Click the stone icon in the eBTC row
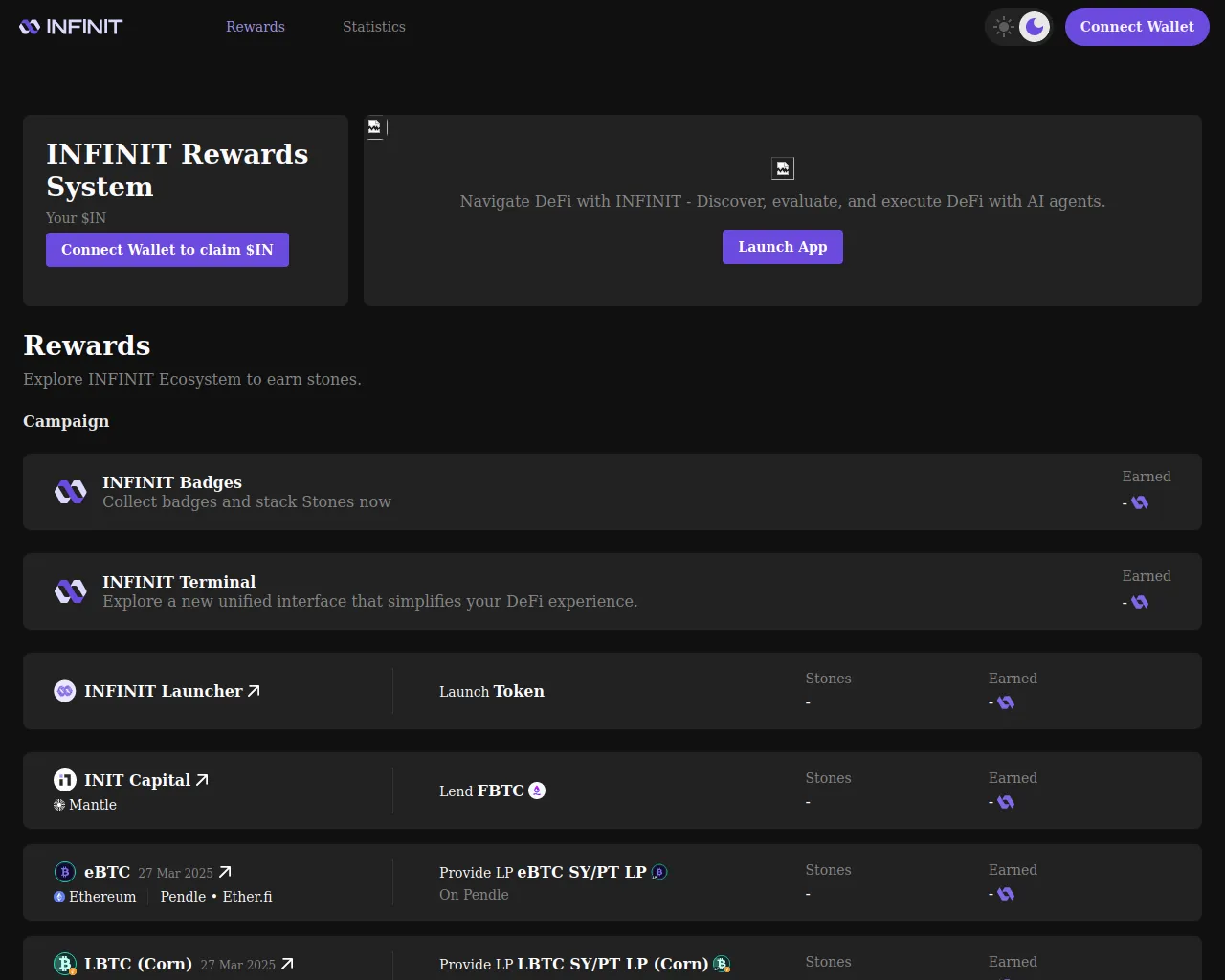The height and width of the screenshot is (980, 1225). [1006, 894]
